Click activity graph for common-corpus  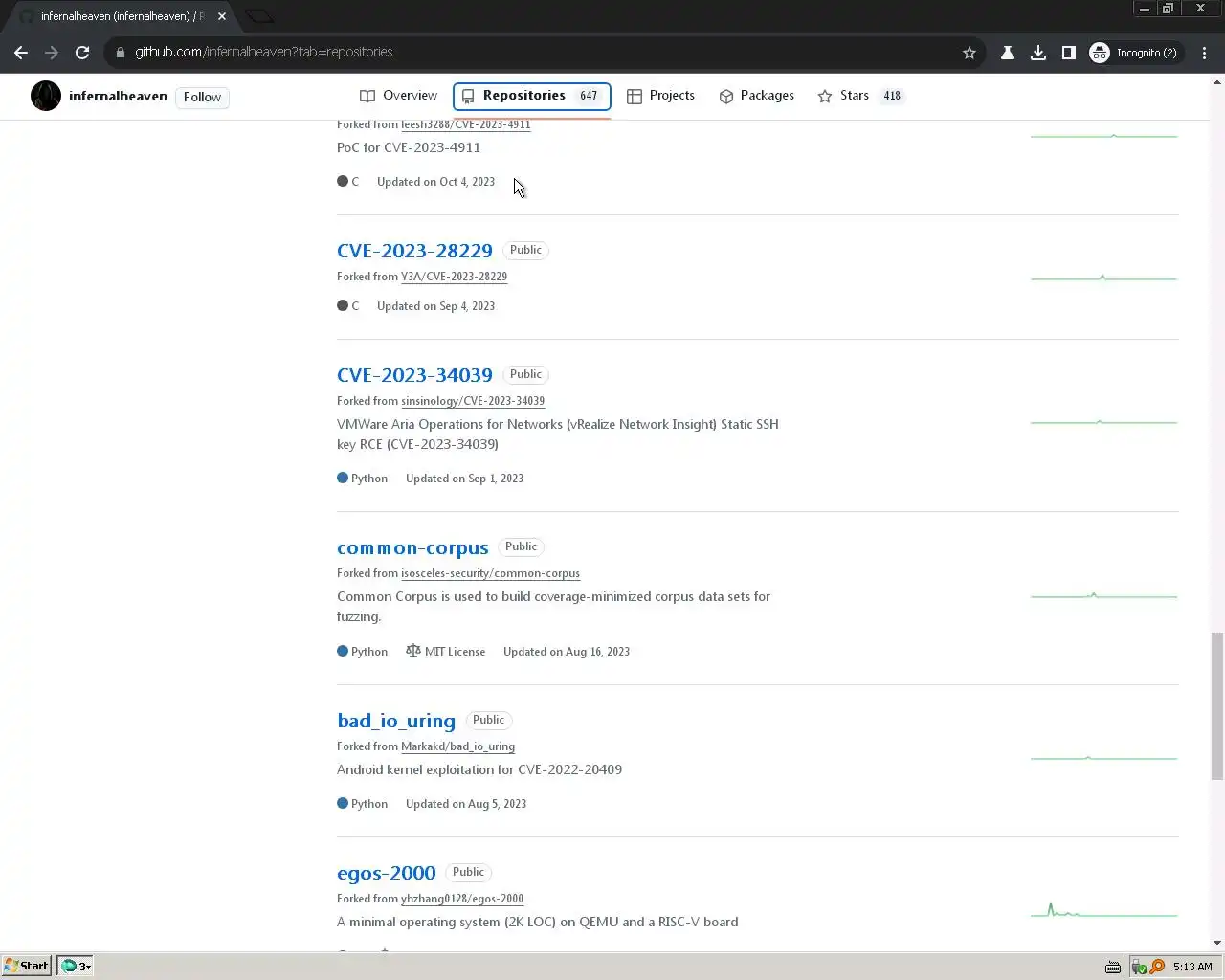1103,595
